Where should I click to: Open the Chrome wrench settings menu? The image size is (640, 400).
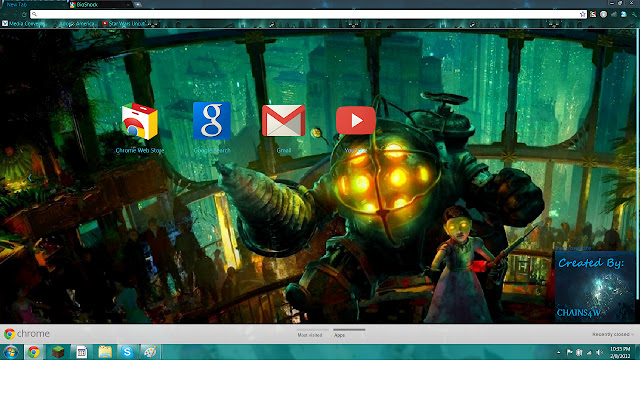click(x=634, y=14)
